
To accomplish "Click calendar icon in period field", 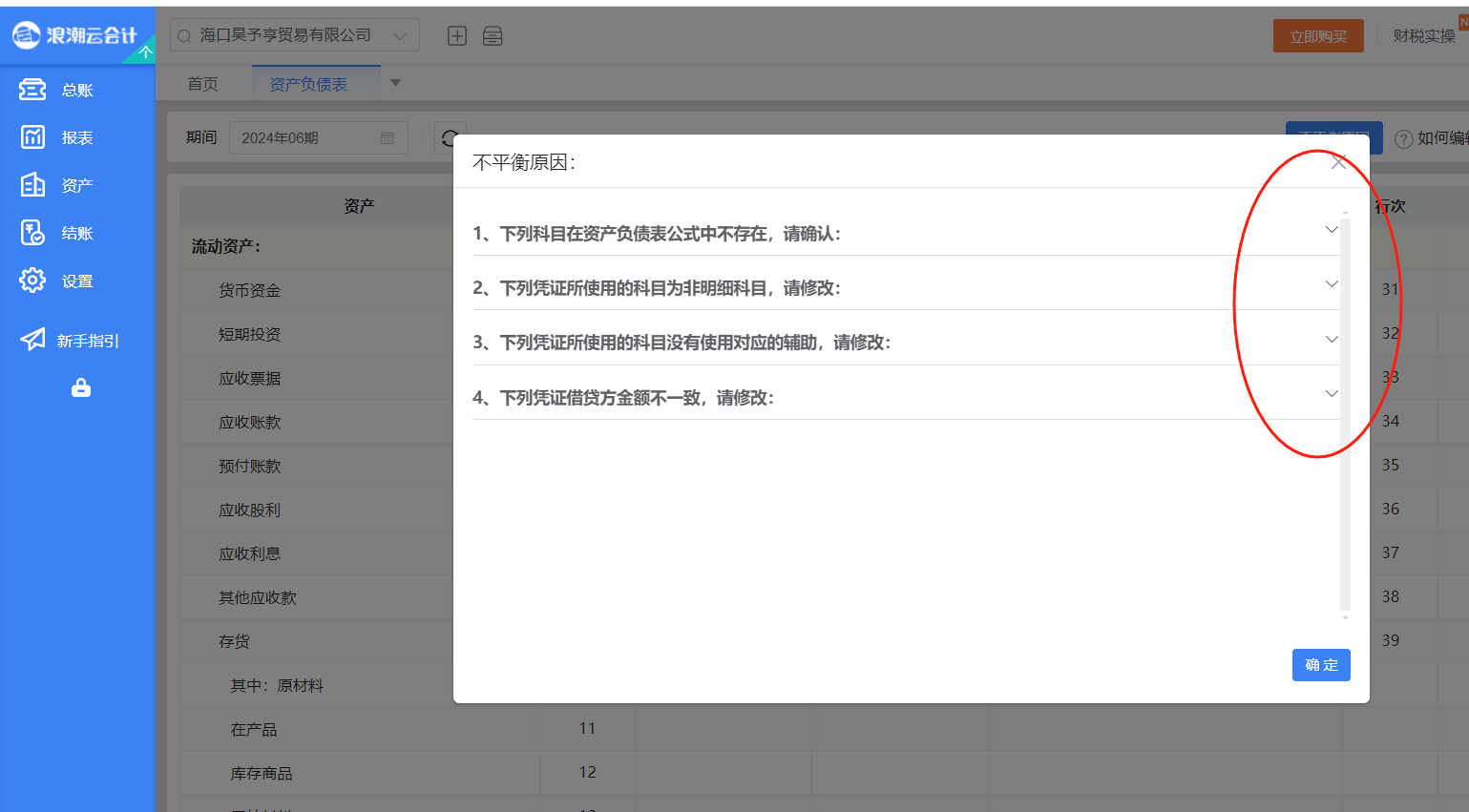I will click(388, 138).
